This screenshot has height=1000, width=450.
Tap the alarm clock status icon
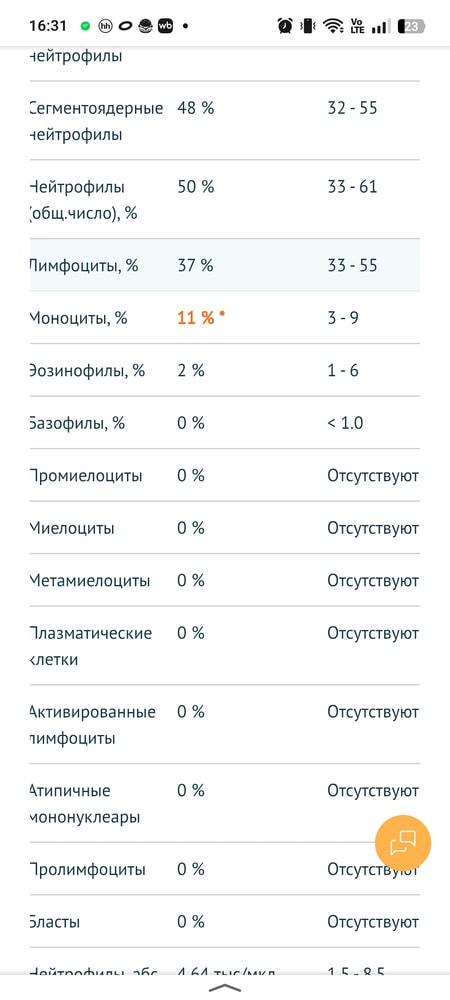tap(285, 26)
